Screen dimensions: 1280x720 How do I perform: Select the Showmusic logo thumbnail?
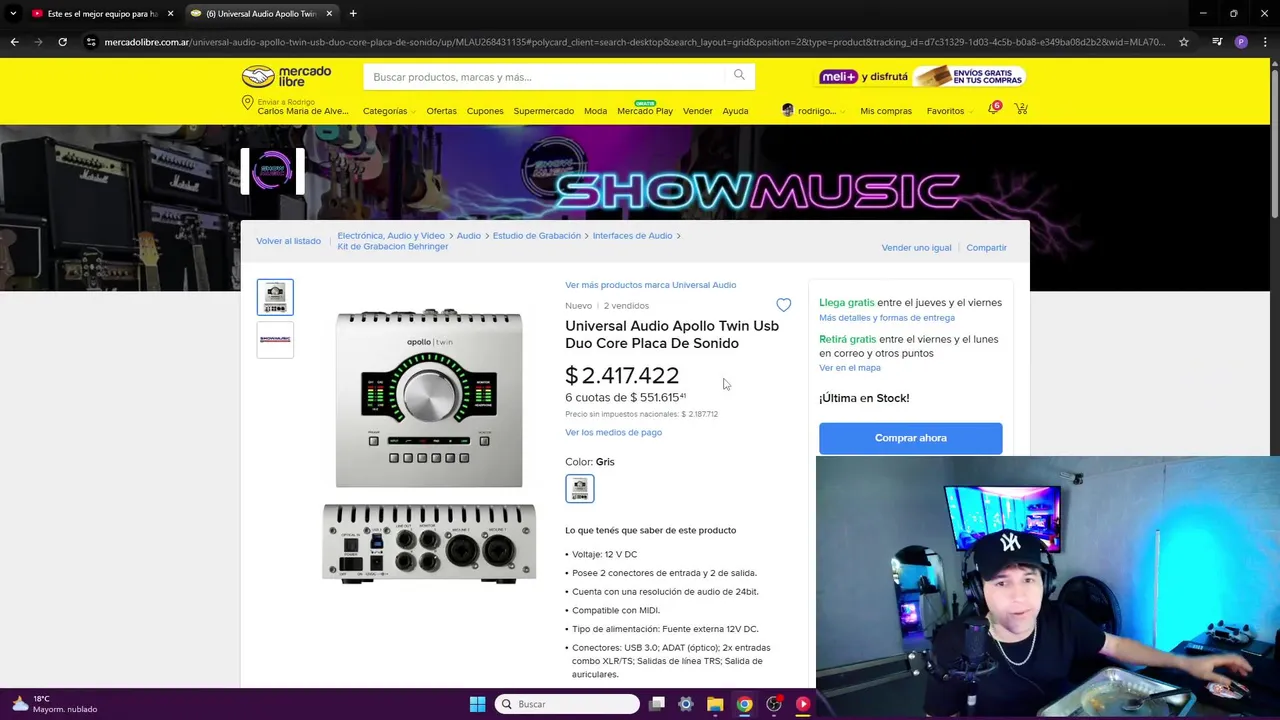(275, 340)
